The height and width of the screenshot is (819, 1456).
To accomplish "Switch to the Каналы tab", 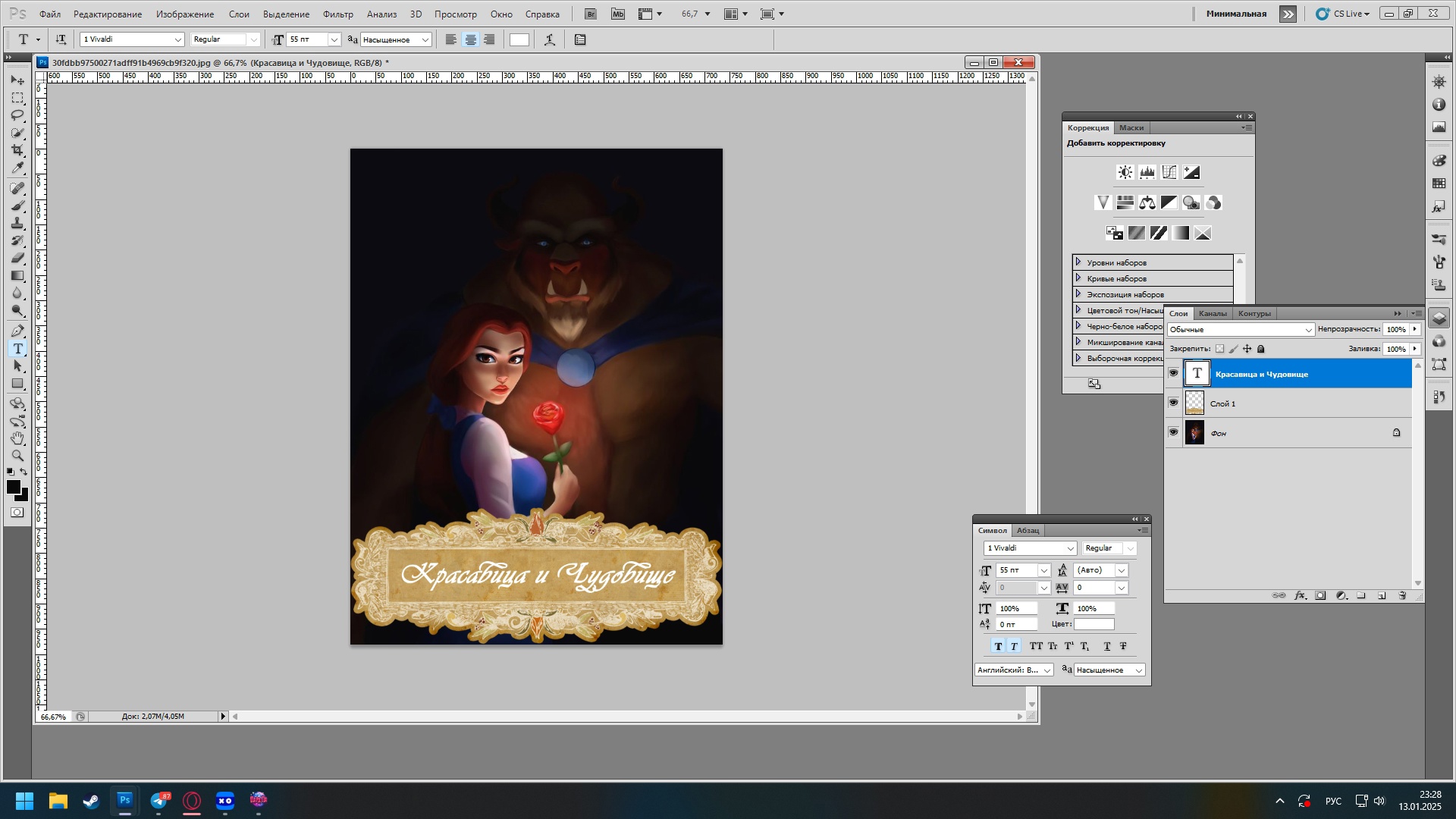I will coord(1212,314).
